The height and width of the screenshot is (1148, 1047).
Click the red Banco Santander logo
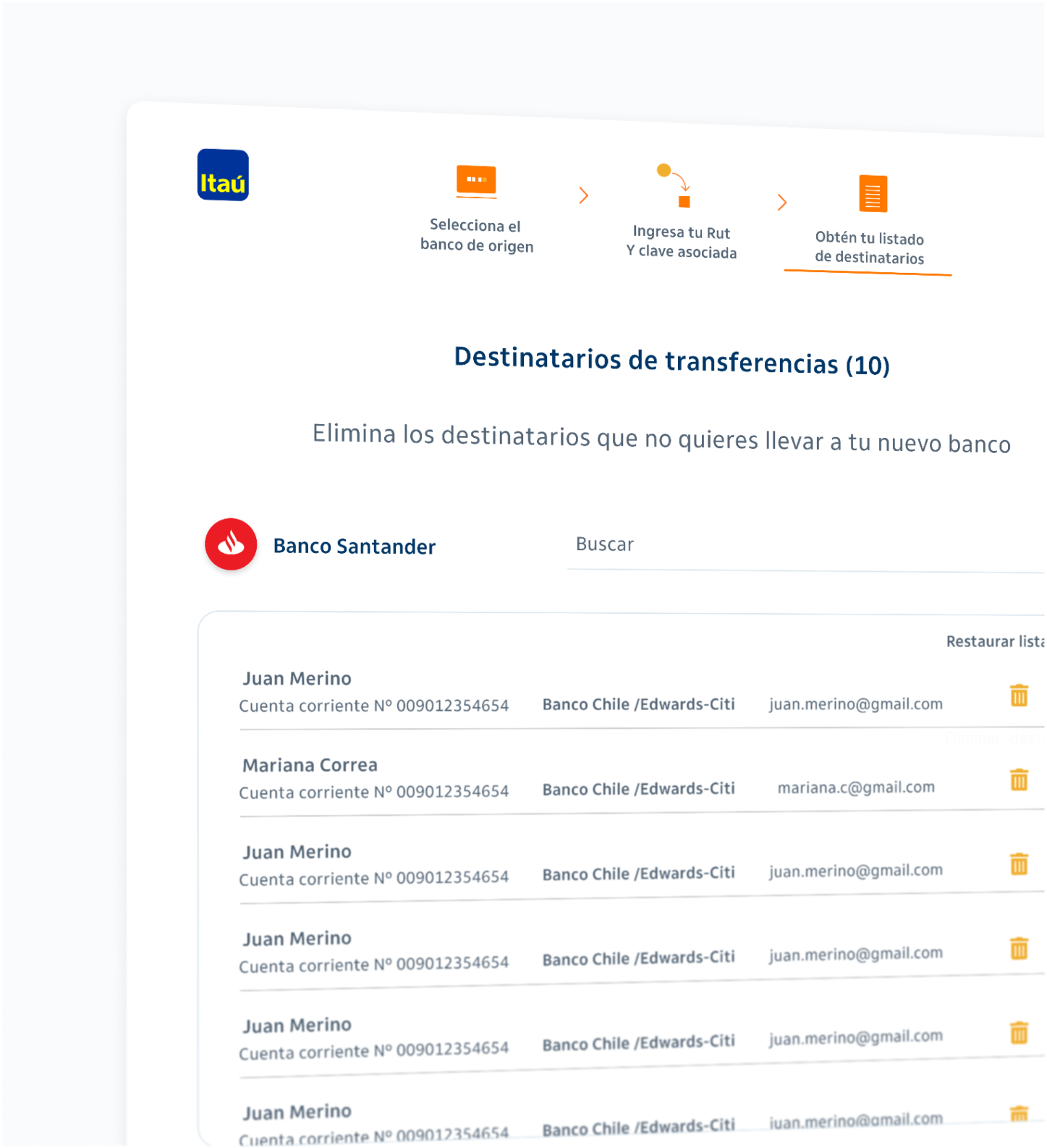[231, 544]
